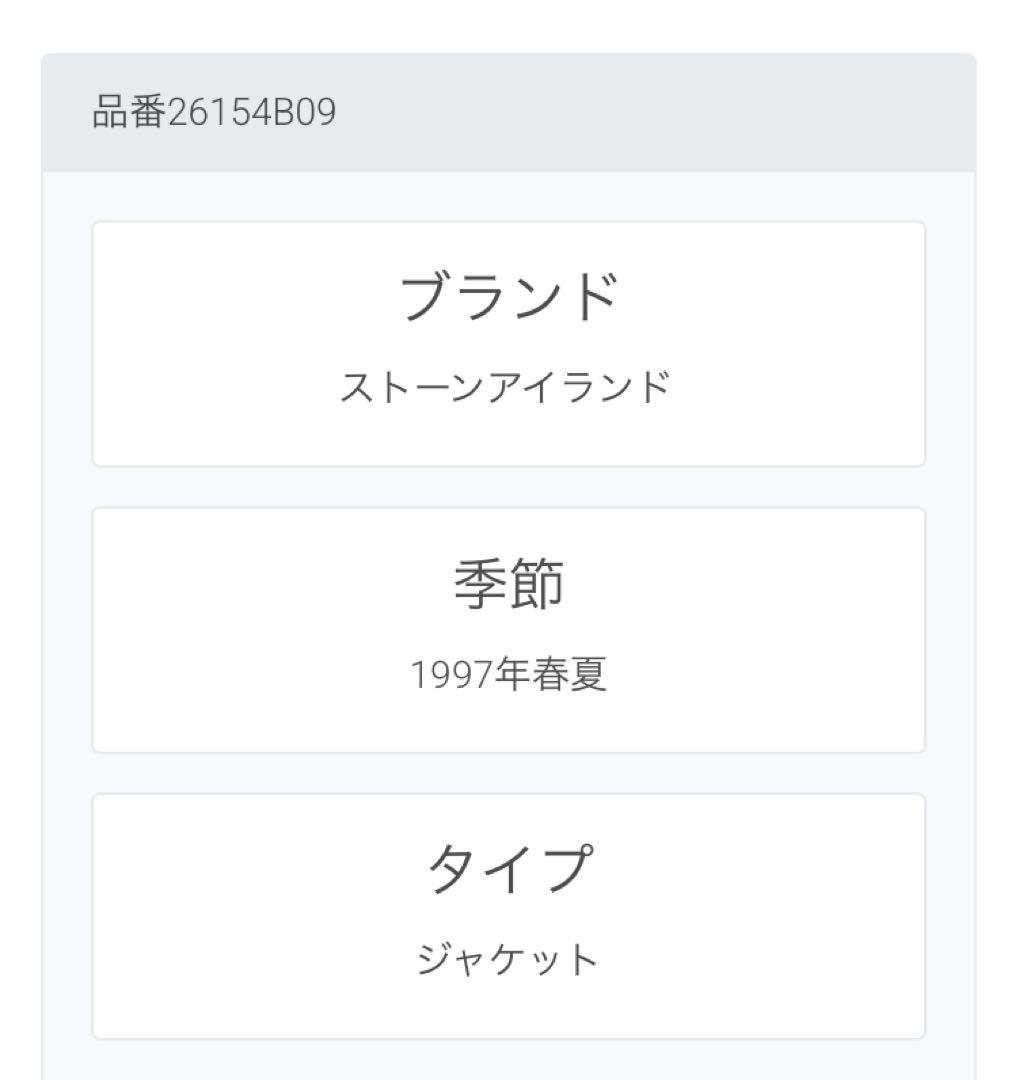Click the 1997 year digits
1018x1080 pixels.
click(x=440, y=676)
